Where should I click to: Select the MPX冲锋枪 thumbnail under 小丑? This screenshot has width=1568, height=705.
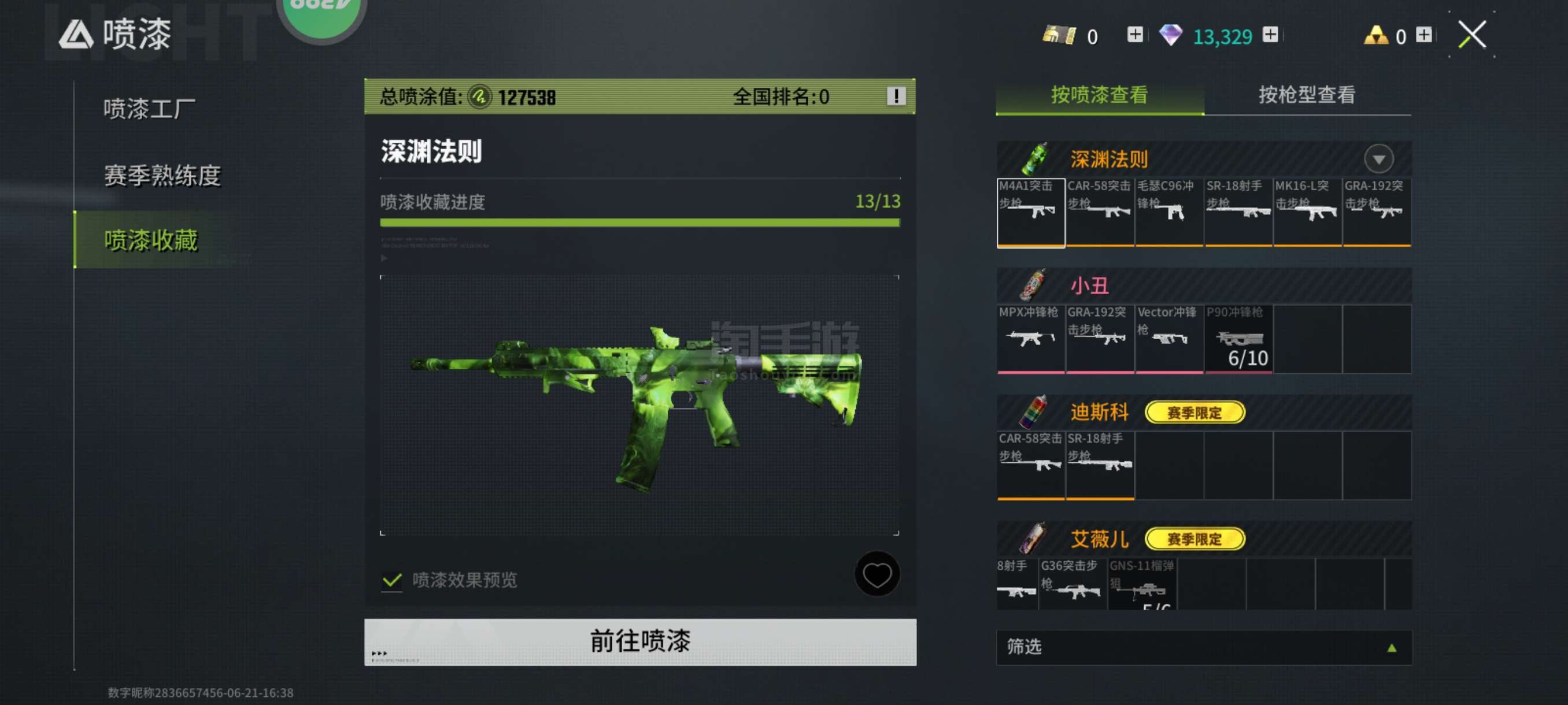pyautogui.click(x=1030, y=339)
